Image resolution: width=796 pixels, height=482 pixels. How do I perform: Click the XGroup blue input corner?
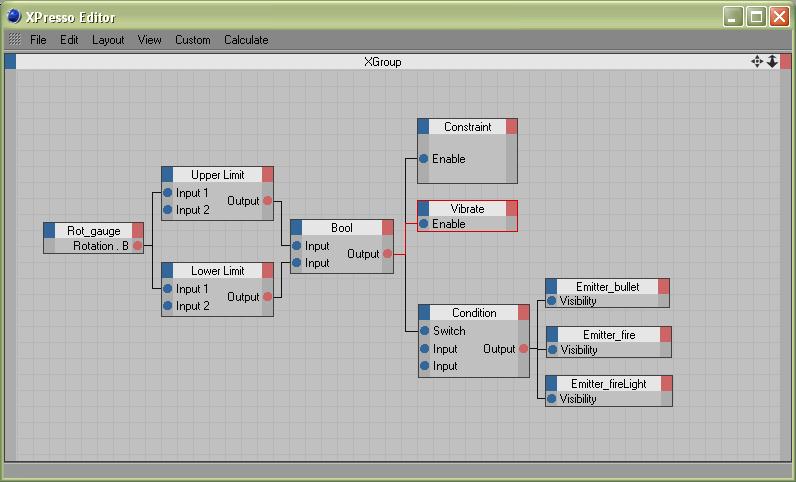click(10, 61)
